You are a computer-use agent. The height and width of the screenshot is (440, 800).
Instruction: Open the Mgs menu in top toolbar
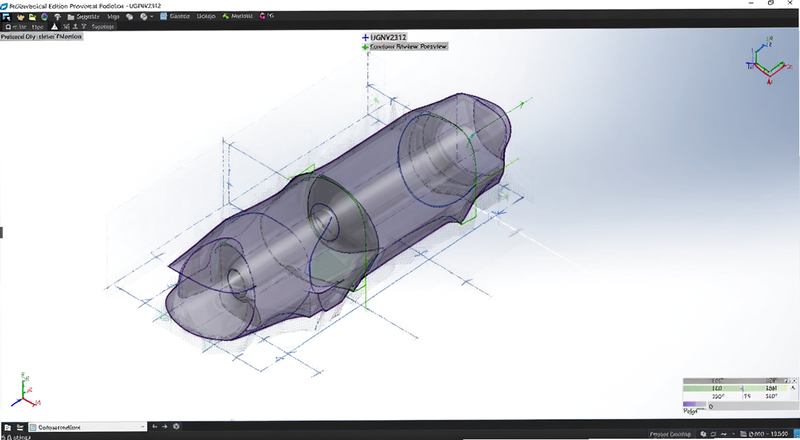(x=113, y=16)
